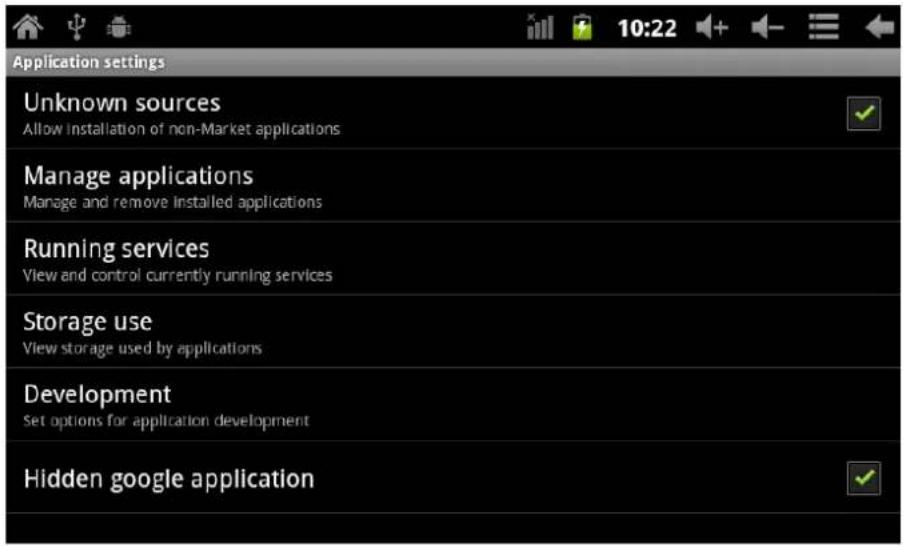Tap the Android debug bug icon
This screenshot has width=903, height=546.
coord(119,28)
